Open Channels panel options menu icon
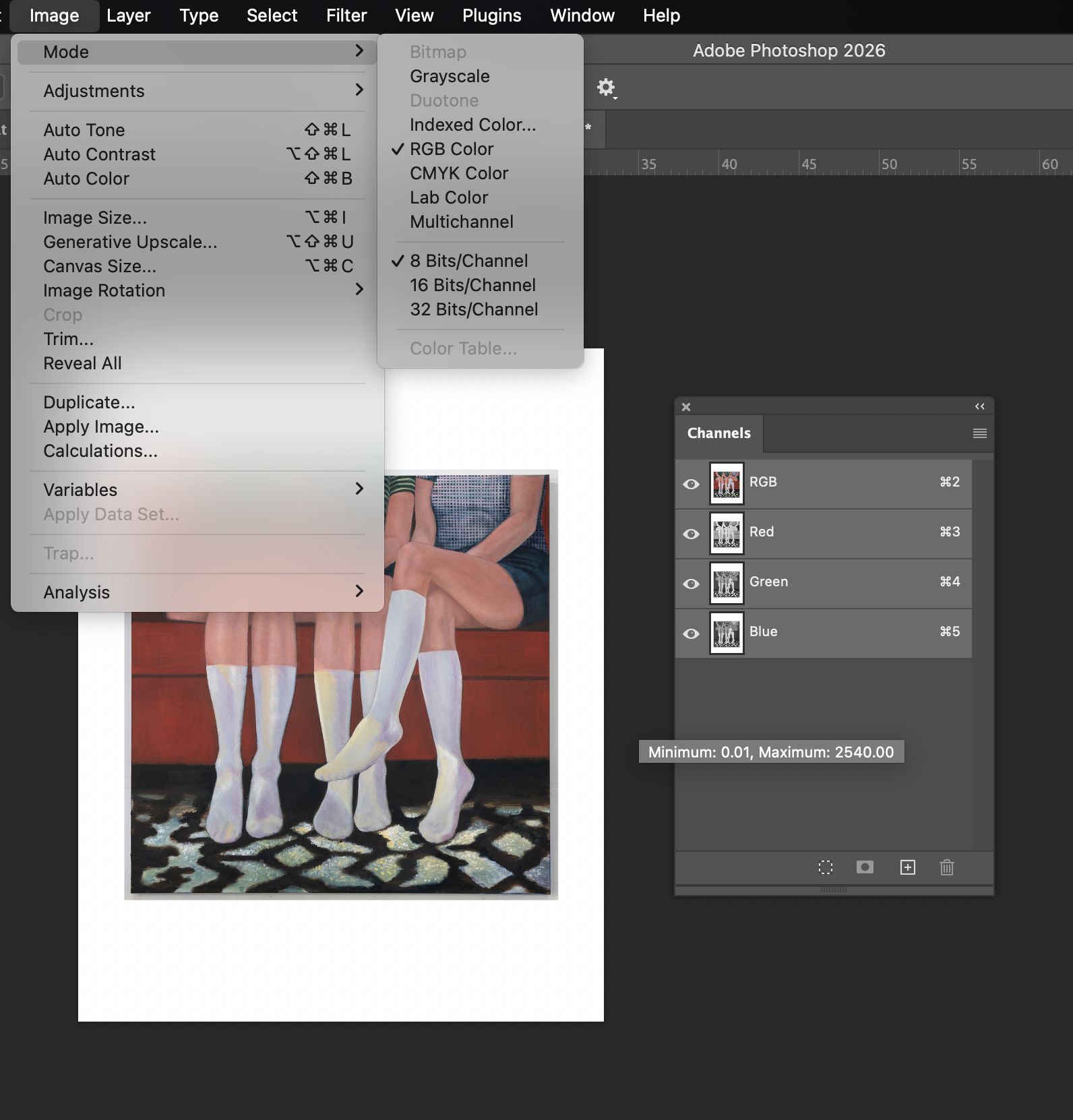Screen dimensions: 1073x1120 click(980, 433)
